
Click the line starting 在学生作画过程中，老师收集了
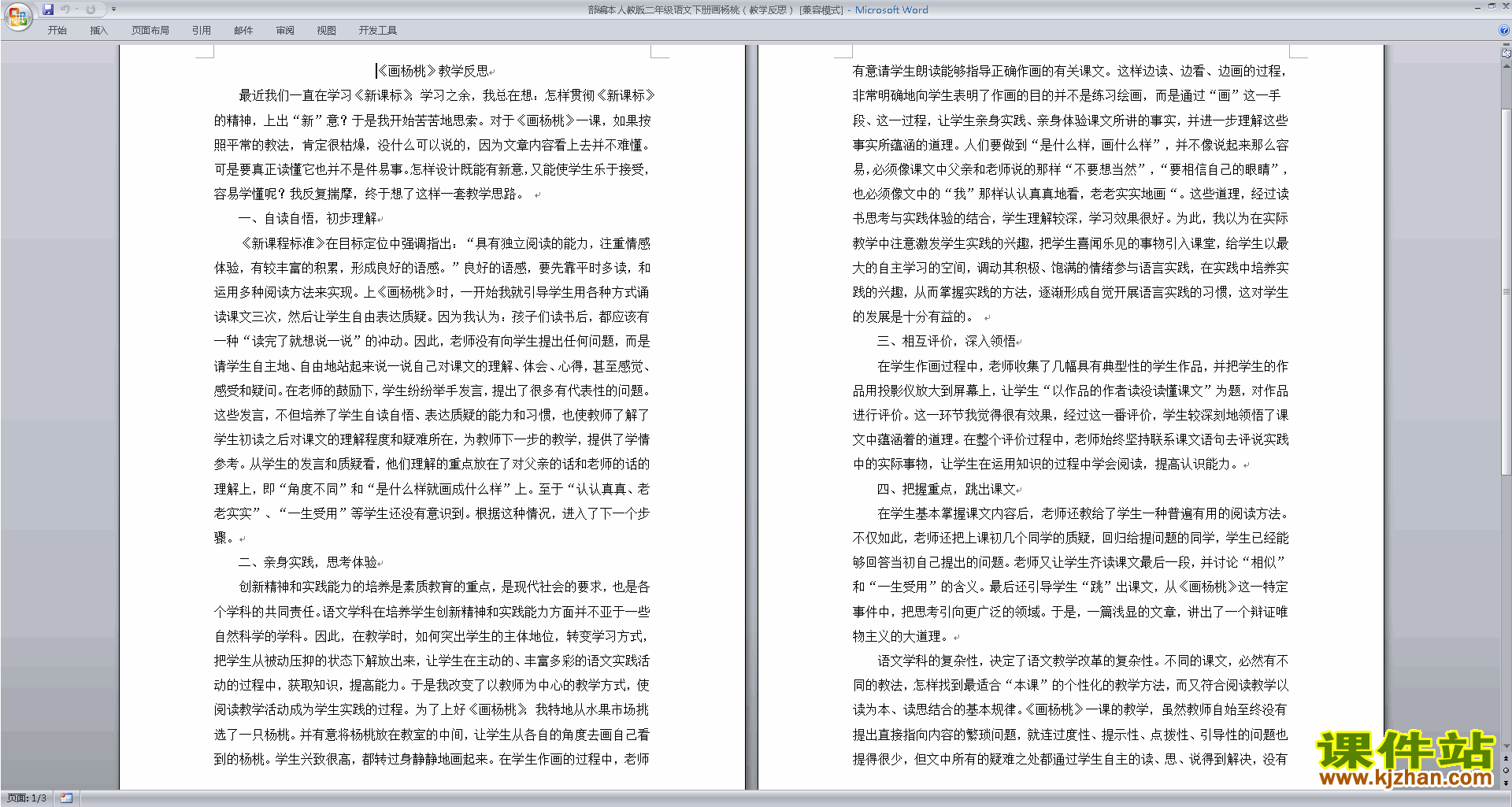[1083, 366]
